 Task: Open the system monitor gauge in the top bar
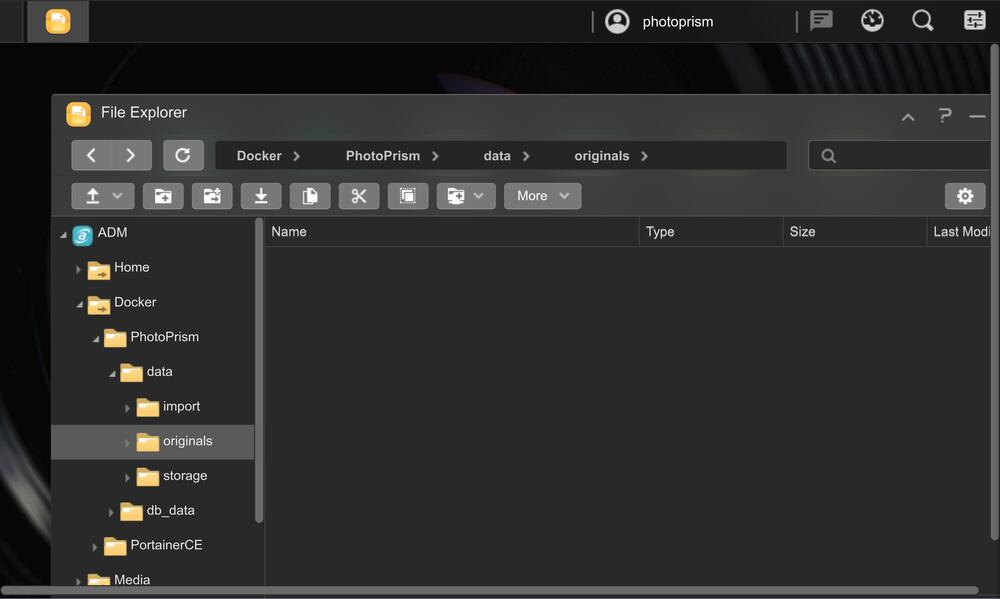pyautogui.click(x=872, y=20)
